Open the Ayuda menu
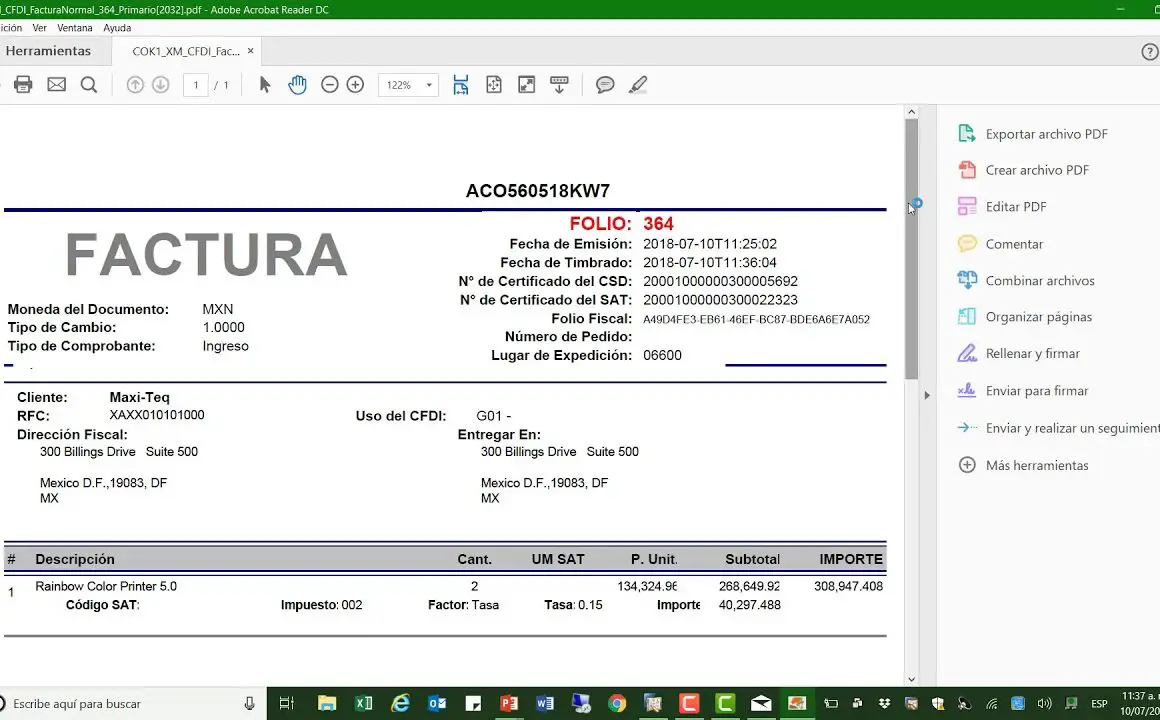The image size is (1160, 720). (117, 28)
